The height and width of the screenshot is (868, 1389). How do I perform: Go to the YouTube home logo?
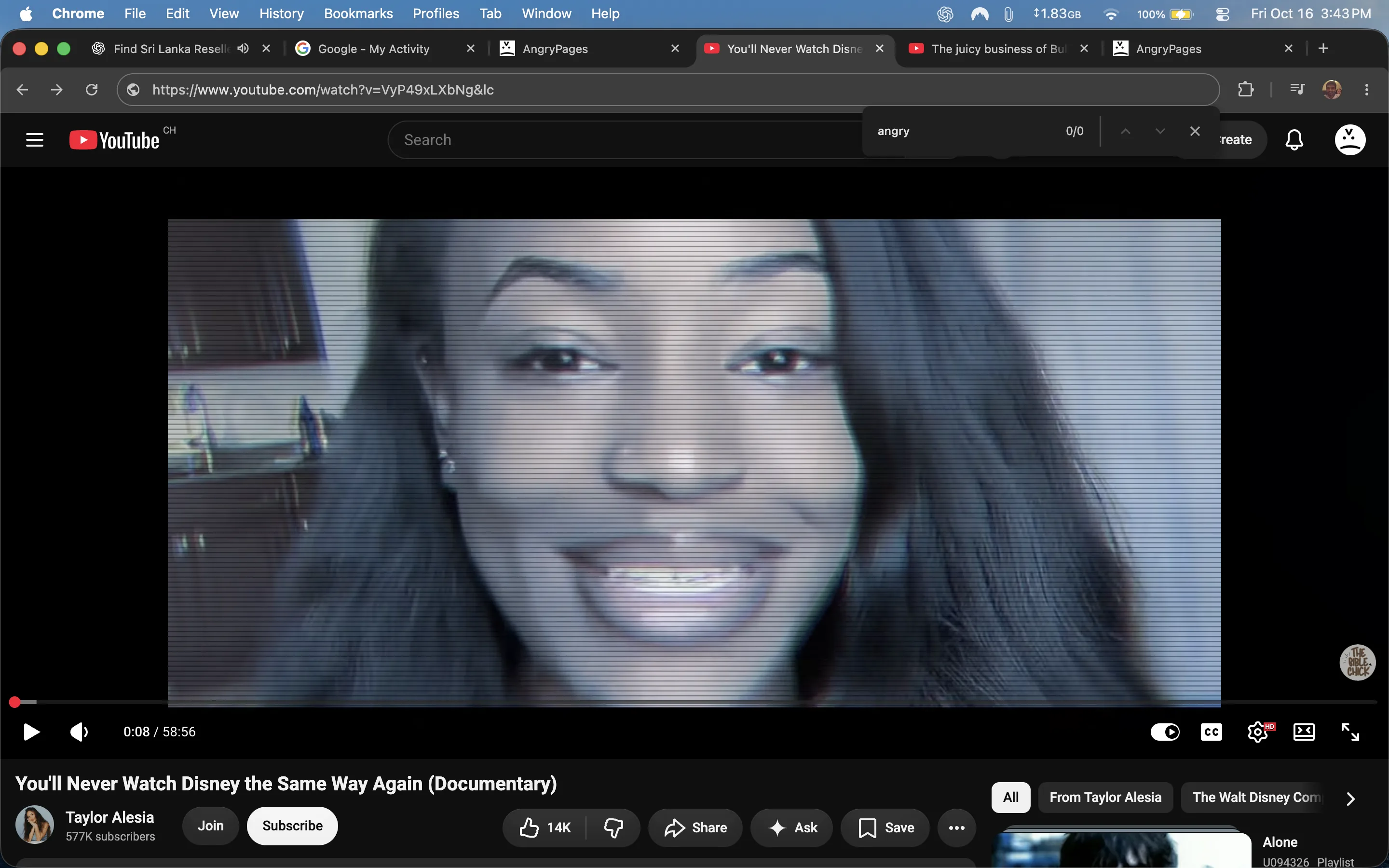(x=114, y=140)
